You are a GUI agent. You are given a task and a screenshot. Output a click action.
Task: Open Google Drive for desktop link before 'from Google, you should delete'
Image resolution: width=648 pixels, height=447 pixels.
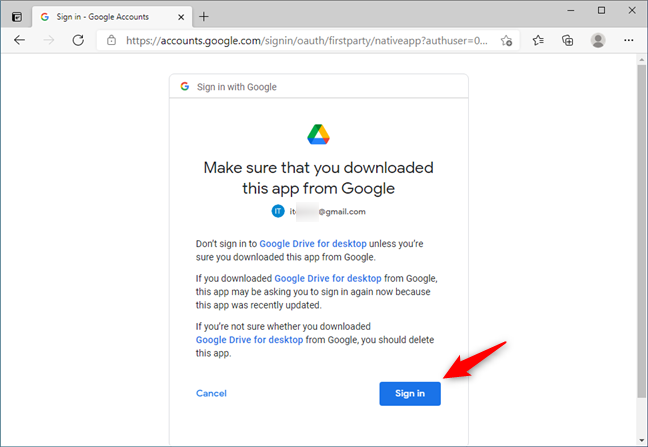click(x=249, y=340)
